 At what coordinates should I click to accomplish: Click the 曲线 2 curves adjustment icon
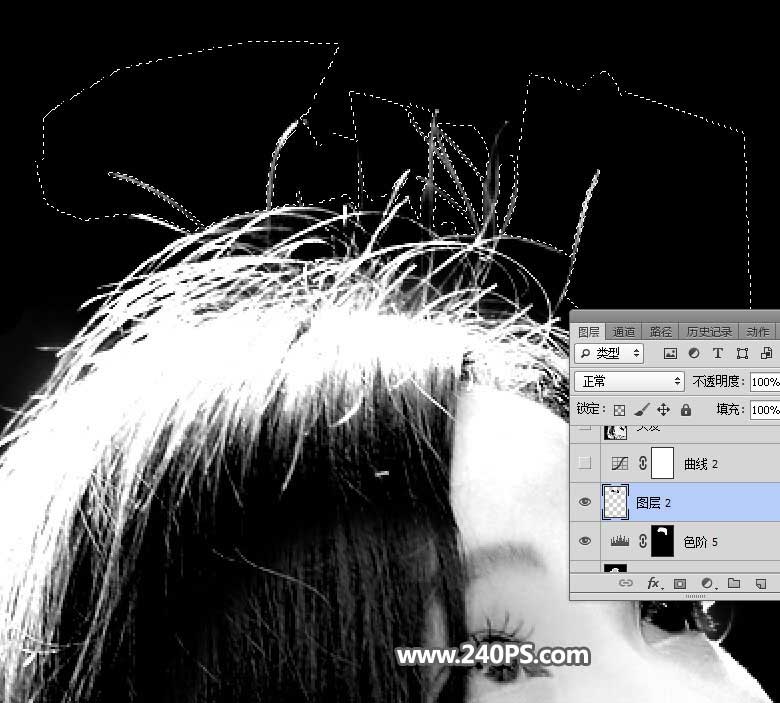click(x=619, y=464)
